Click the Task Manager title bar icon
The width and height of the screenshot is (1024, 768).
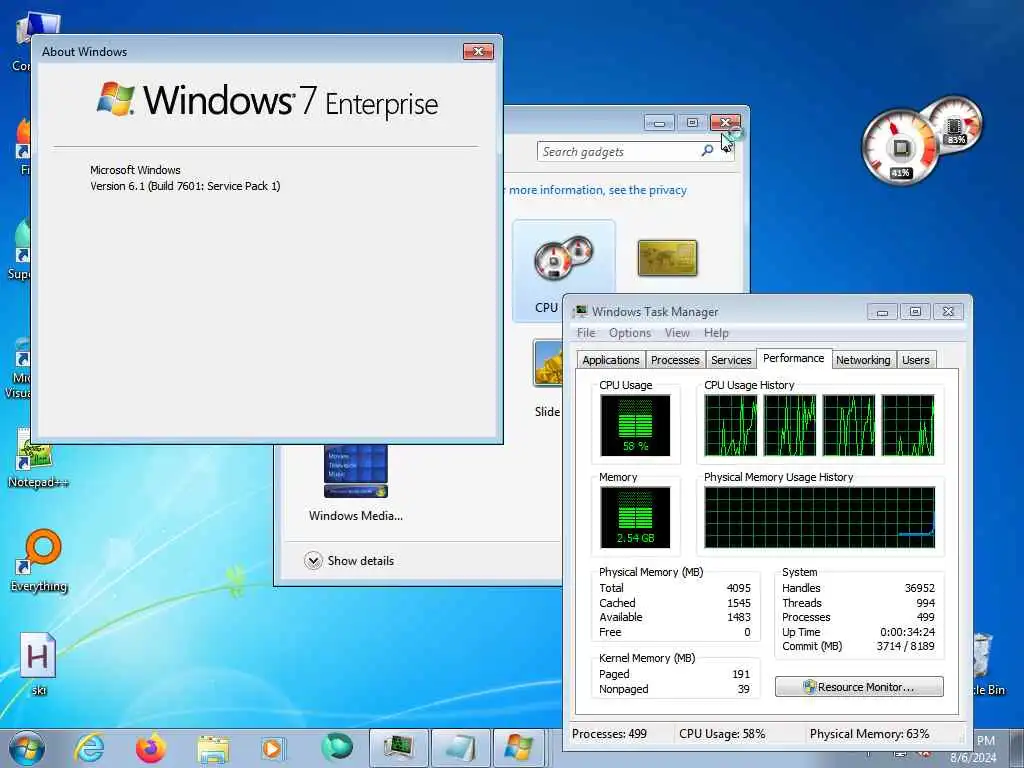580,312
